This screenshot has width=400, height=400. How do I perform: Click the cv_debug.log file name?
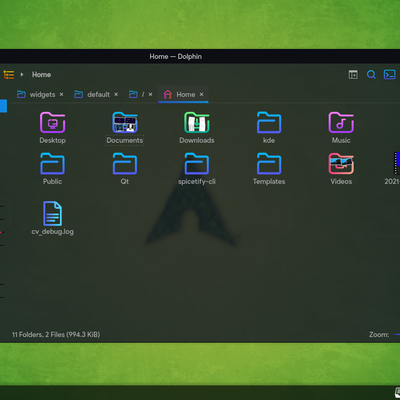click(52, 232)
